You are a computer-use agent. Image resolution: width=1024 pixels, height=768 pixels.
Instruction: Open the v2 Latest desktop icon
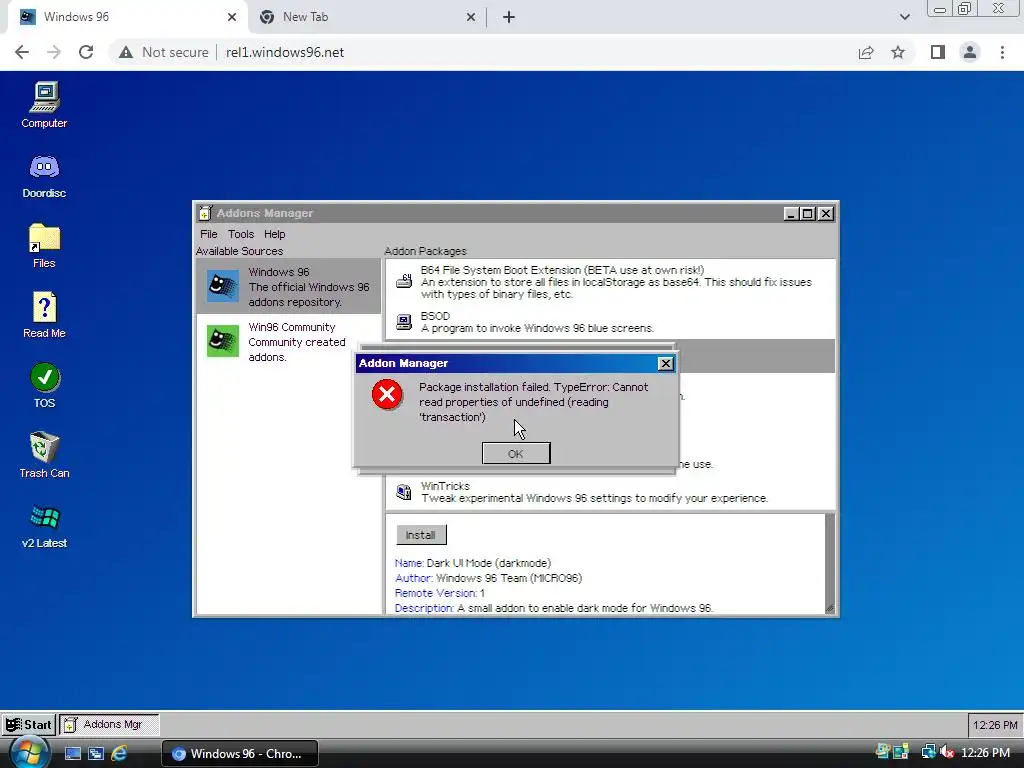point(44,526)
